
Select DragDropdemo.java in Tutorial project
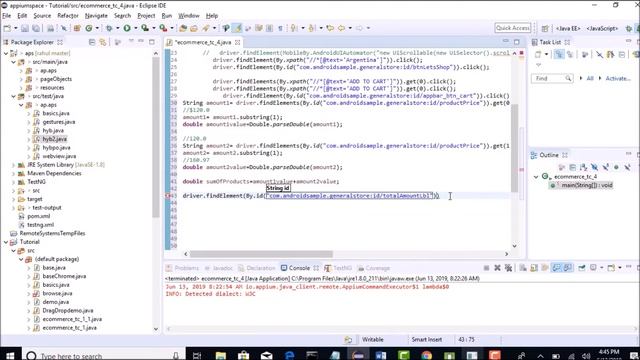pyautogui.click(x=68, y=311)
